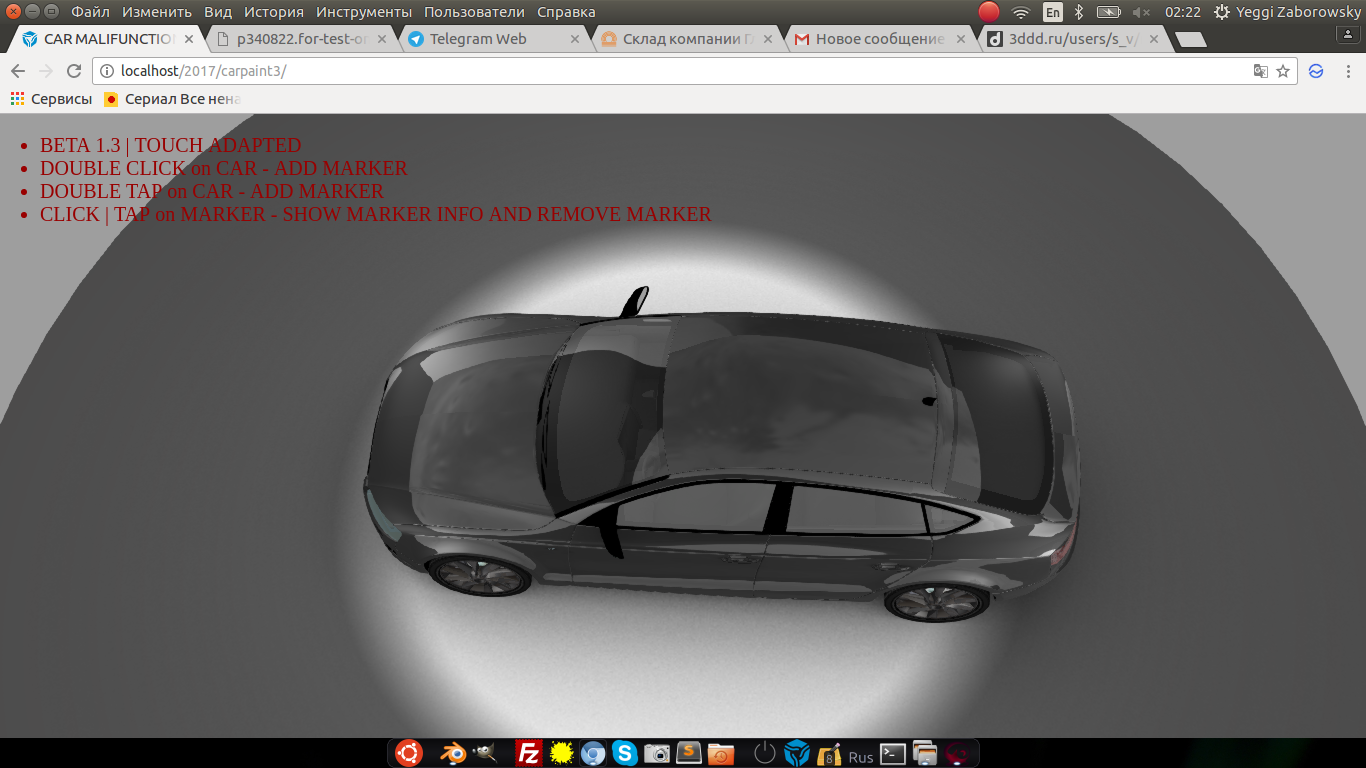
Task: Open the Изменить menu
Action: pos(157,12)
